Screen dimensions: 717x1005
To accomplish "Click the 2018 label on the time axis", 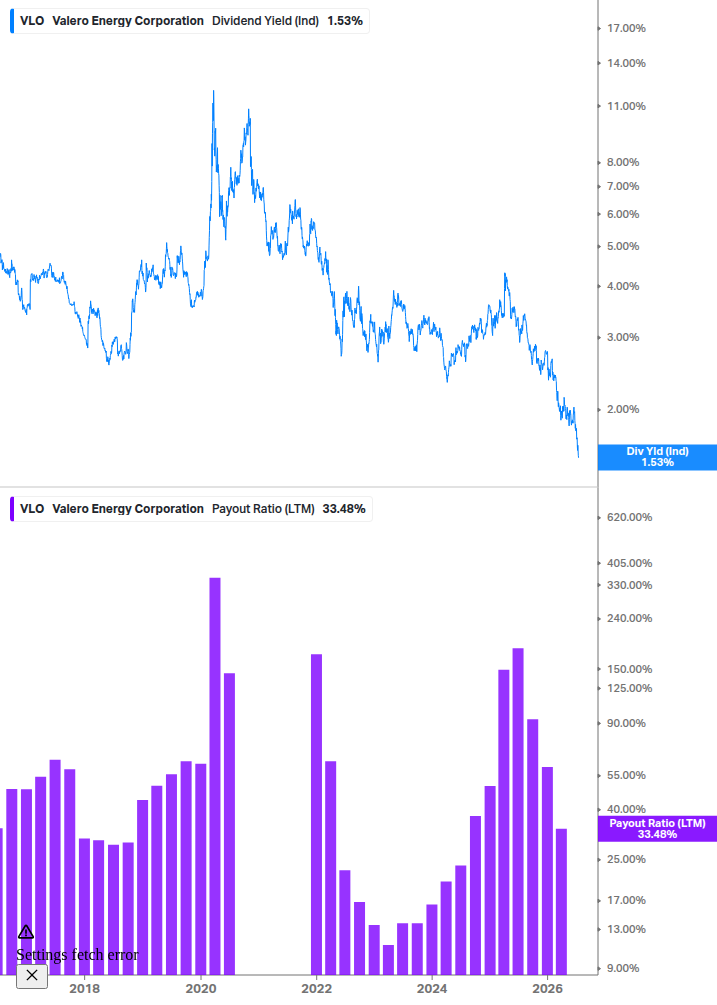I will click(85, 988).
